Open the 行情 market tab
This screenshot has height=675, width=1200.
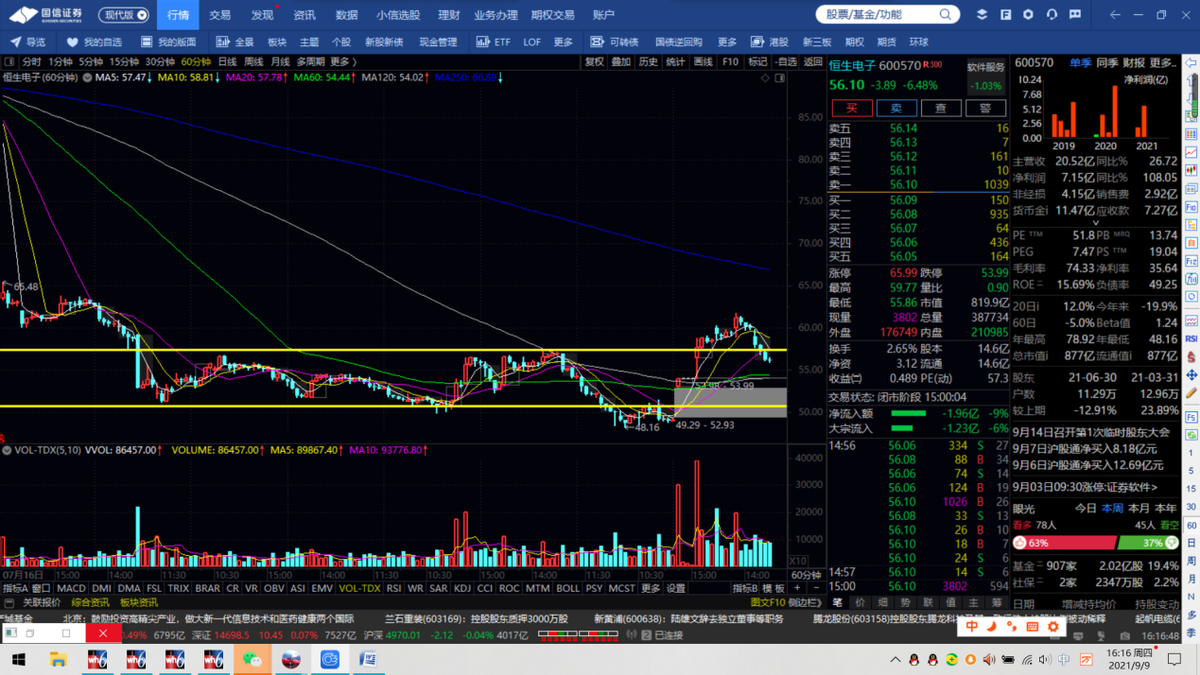178,15
